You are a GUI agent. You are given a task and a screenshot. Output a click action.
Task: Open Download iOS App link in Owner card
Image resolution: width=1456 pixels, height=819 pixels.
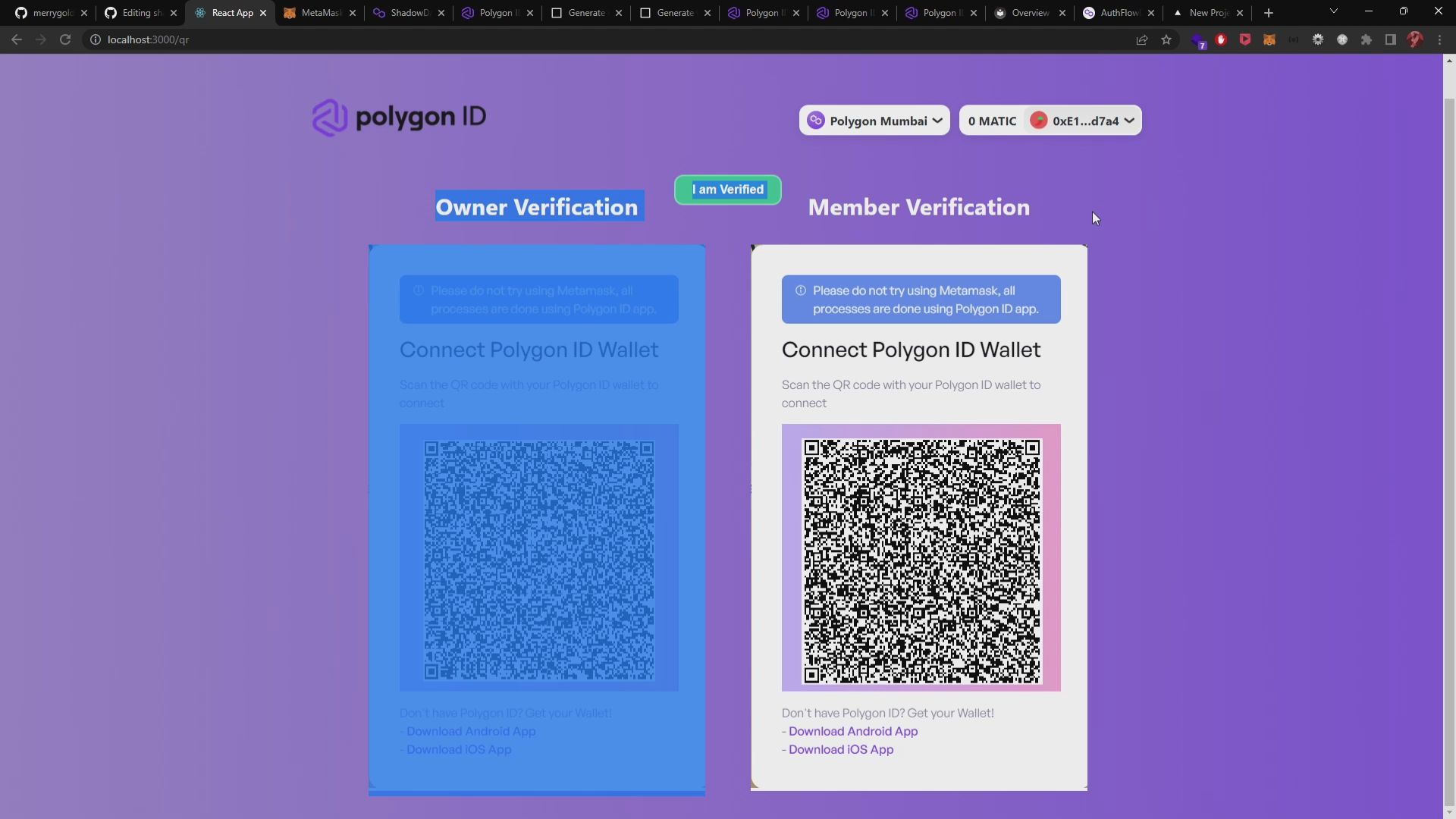tap(459, 749)
